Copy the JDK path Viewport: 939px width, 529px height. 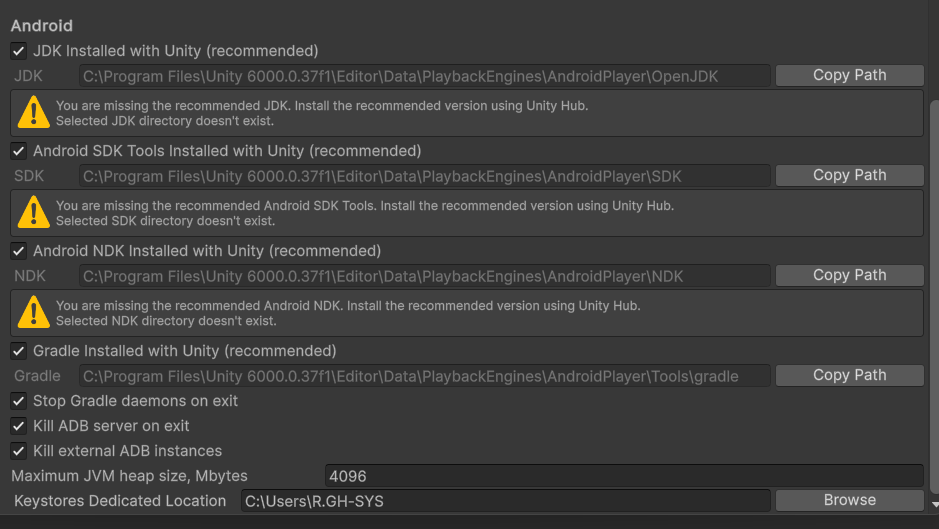click(x=849, y=75)
